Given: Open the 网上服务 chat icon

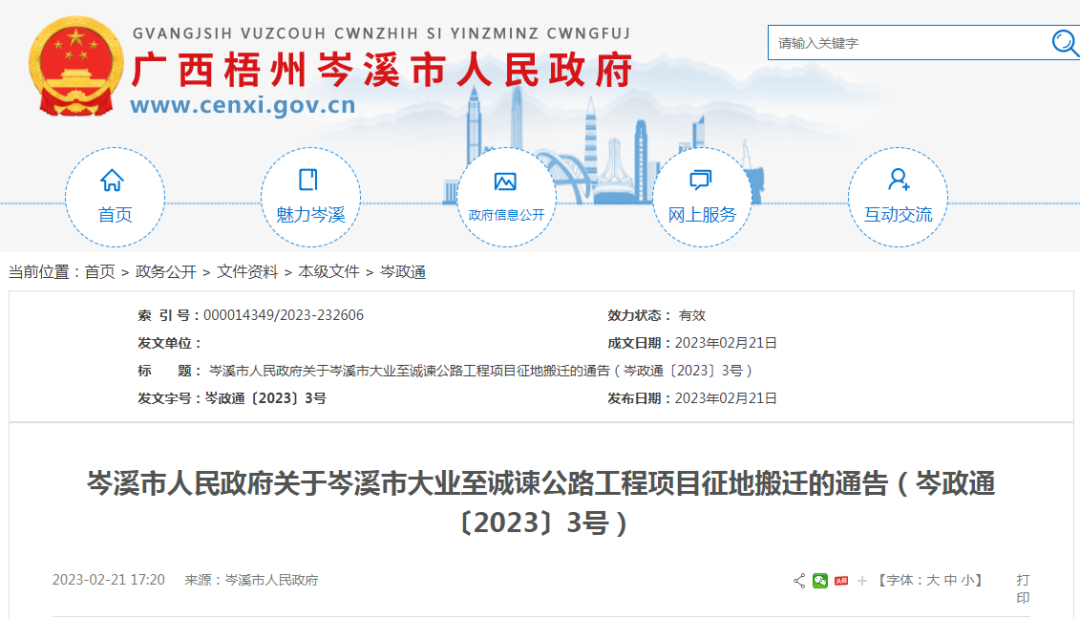Looking at the screenshot, I should point(701,181).
